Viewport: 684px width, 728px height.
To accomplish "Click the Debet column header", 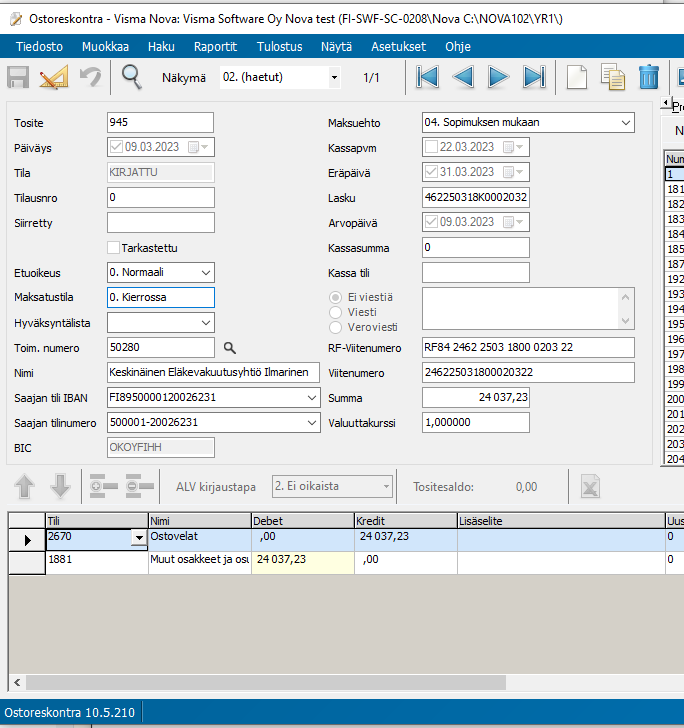I will [x=303, y=521].
